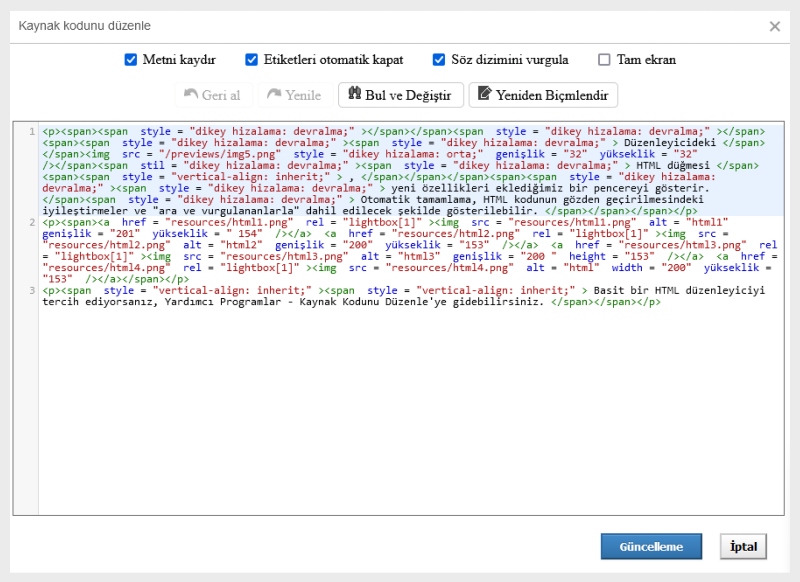Click line number 1 in gutter
The width and height of the screenshot is (800, 582).
[x=32, y=132]
